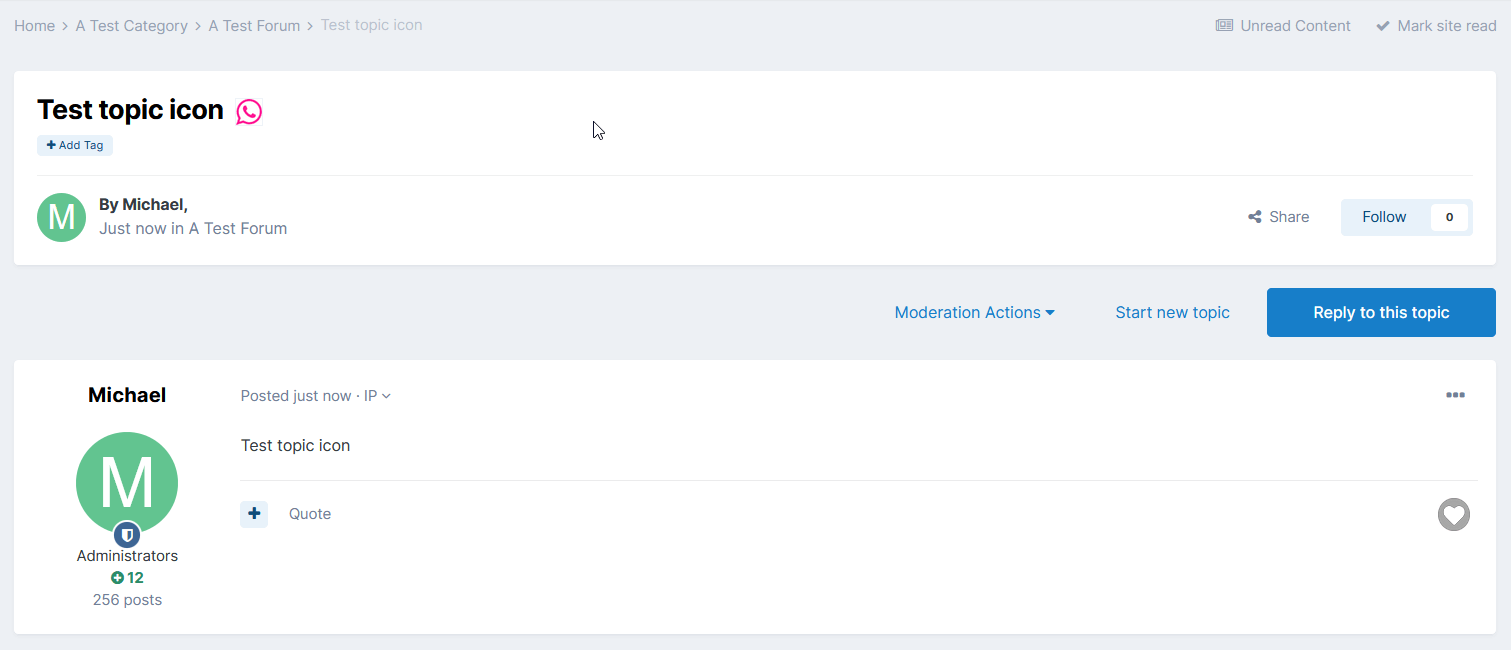Click Mark site read checkmark
Image resolution: width=1511 pixels, height=650 pixels.
click(1383, 26)
